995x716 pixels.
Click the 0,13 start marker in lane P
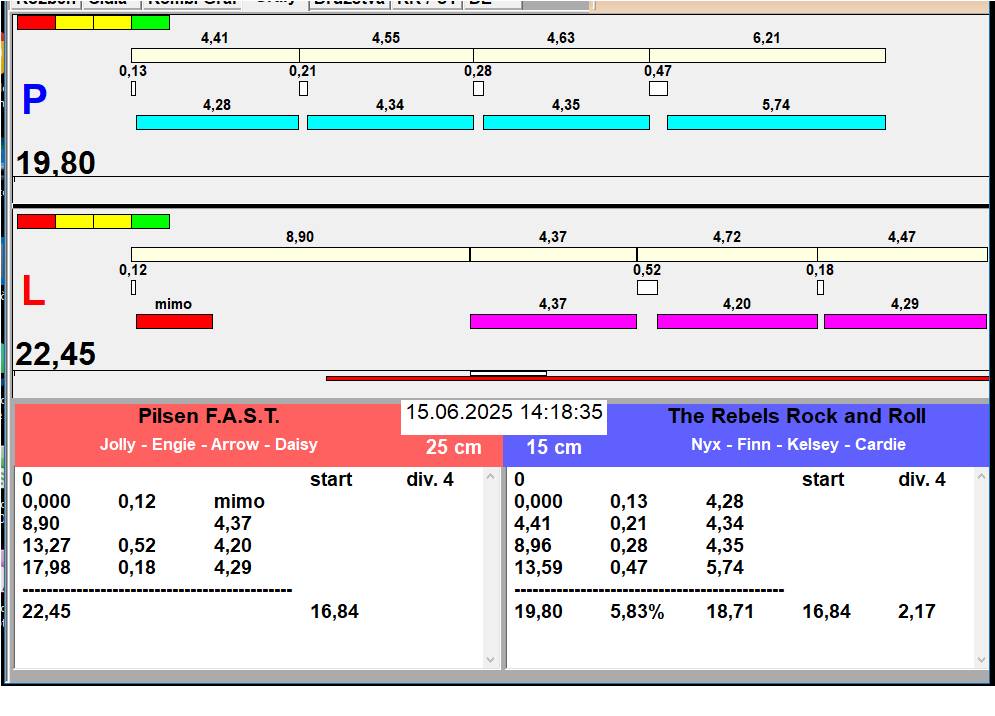point(133,88)
